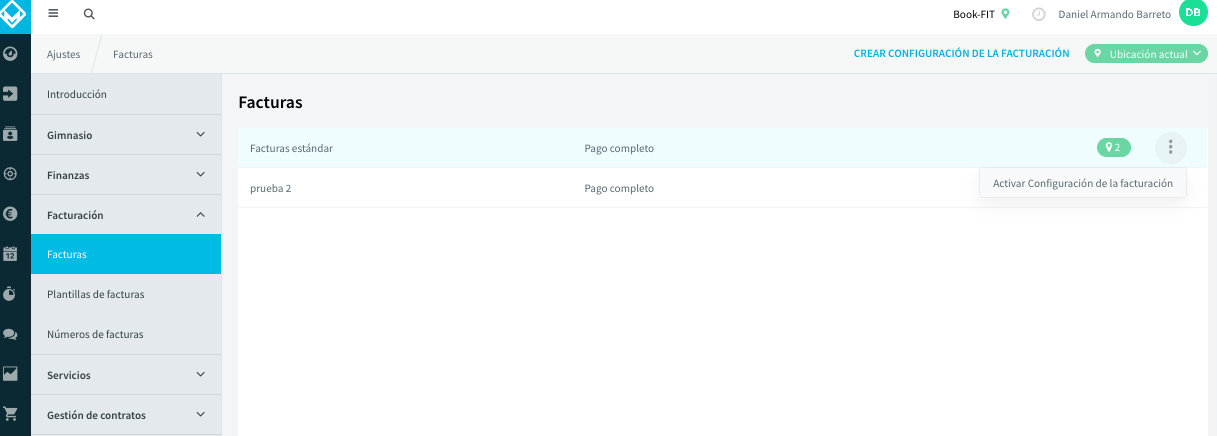This screenshot has width=1217, height=436.
Task: Open the euro finance icon in sidebar
Action: pos(11,213)
